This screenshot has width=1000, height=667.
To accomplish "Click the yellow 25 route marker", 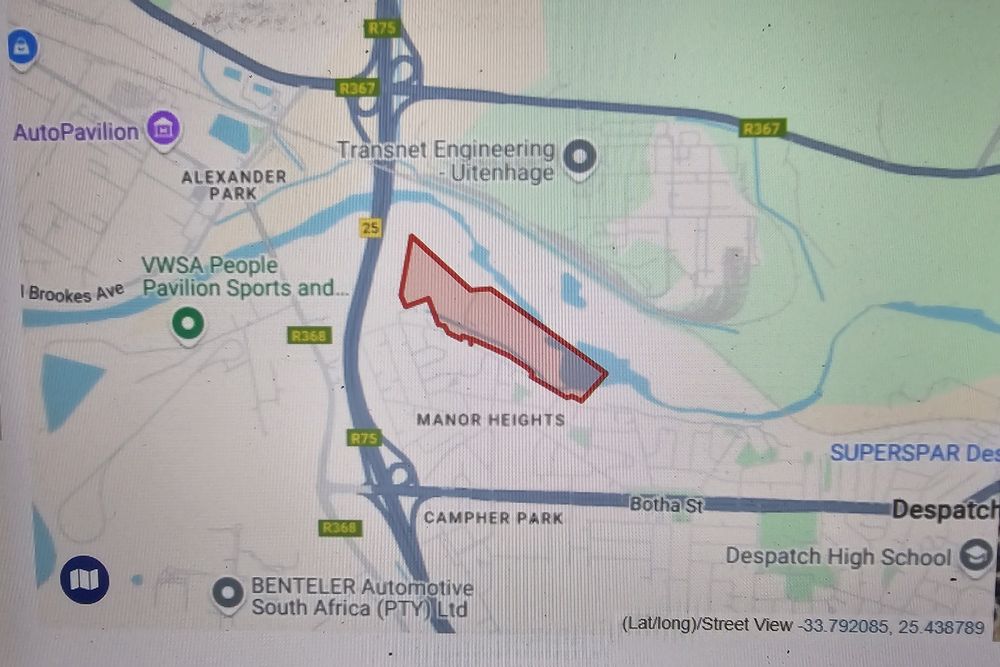I will click(x=371, y=228).
